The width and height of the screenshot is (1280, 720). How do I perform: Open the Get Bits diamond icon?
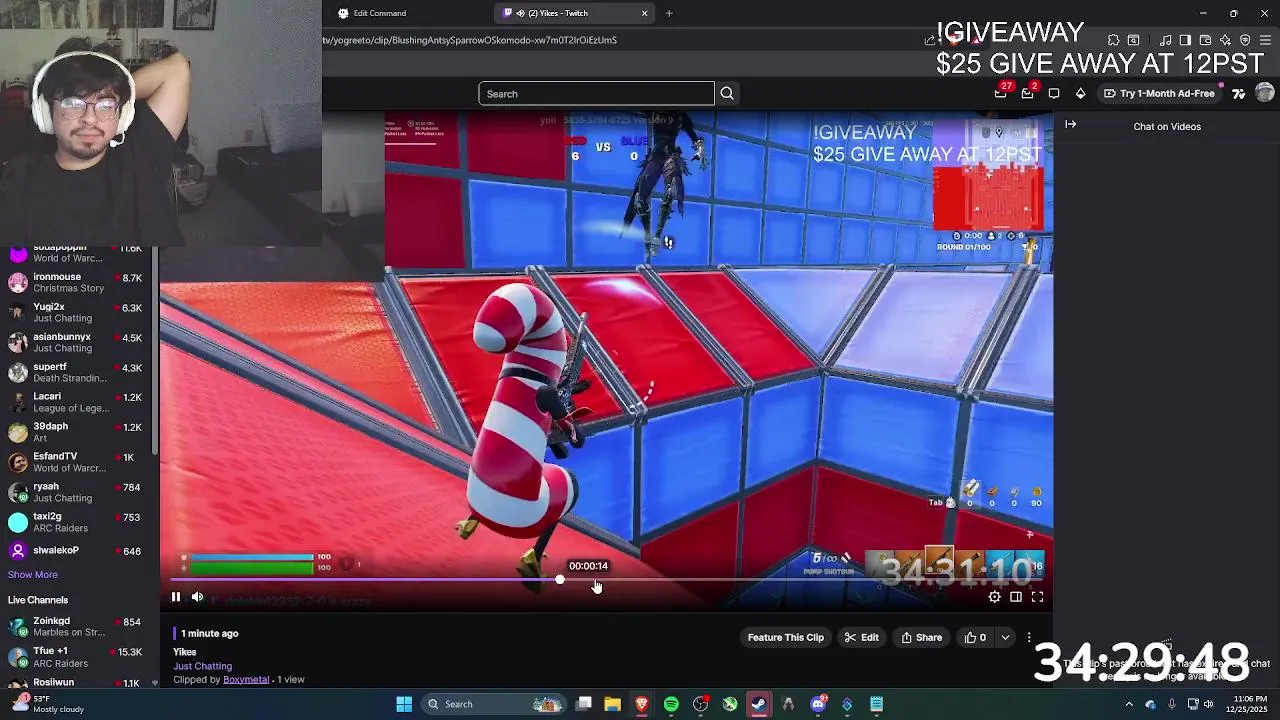point(1080,93)
